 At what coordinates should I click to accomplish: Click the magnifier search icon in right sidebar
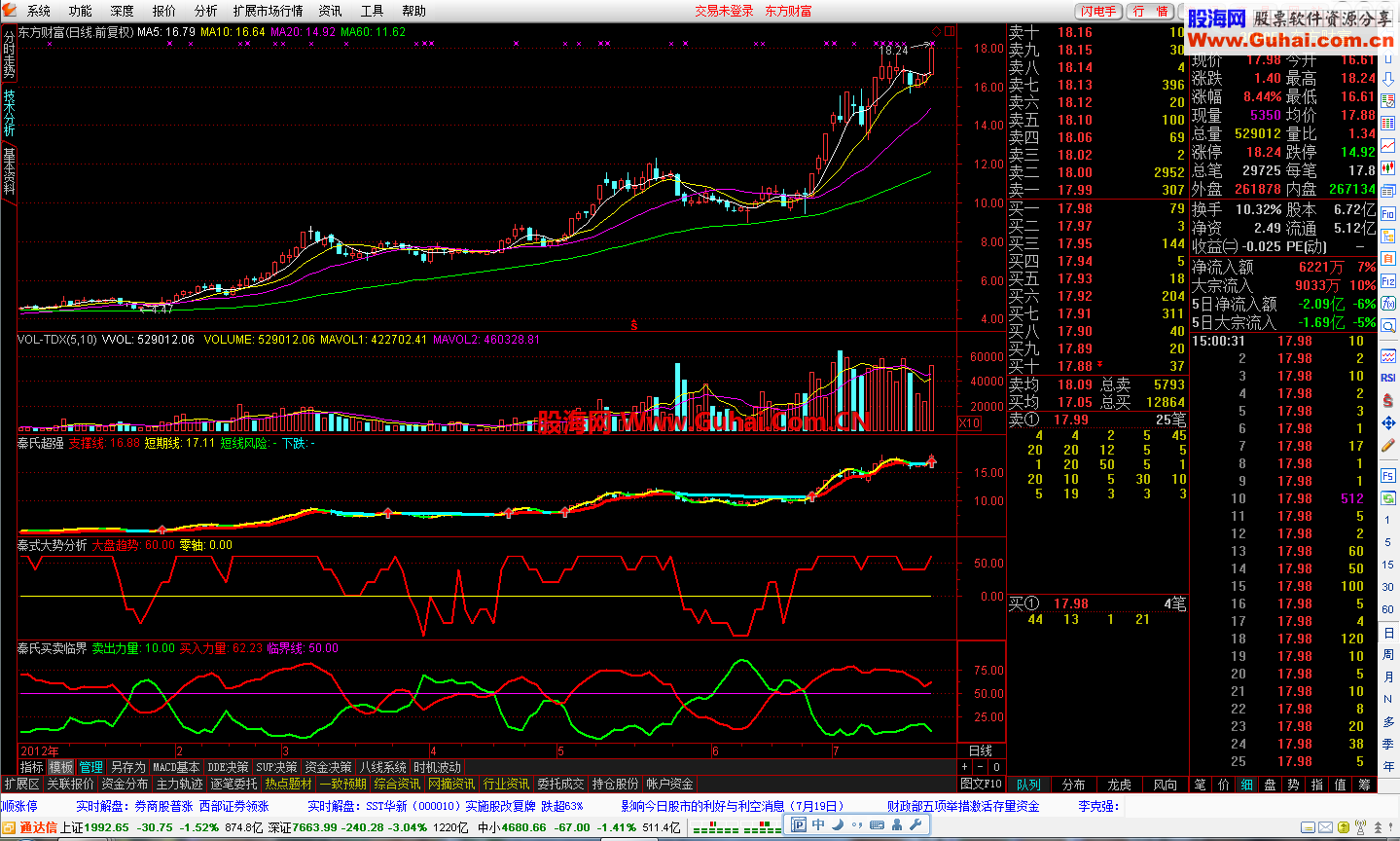1388,326
